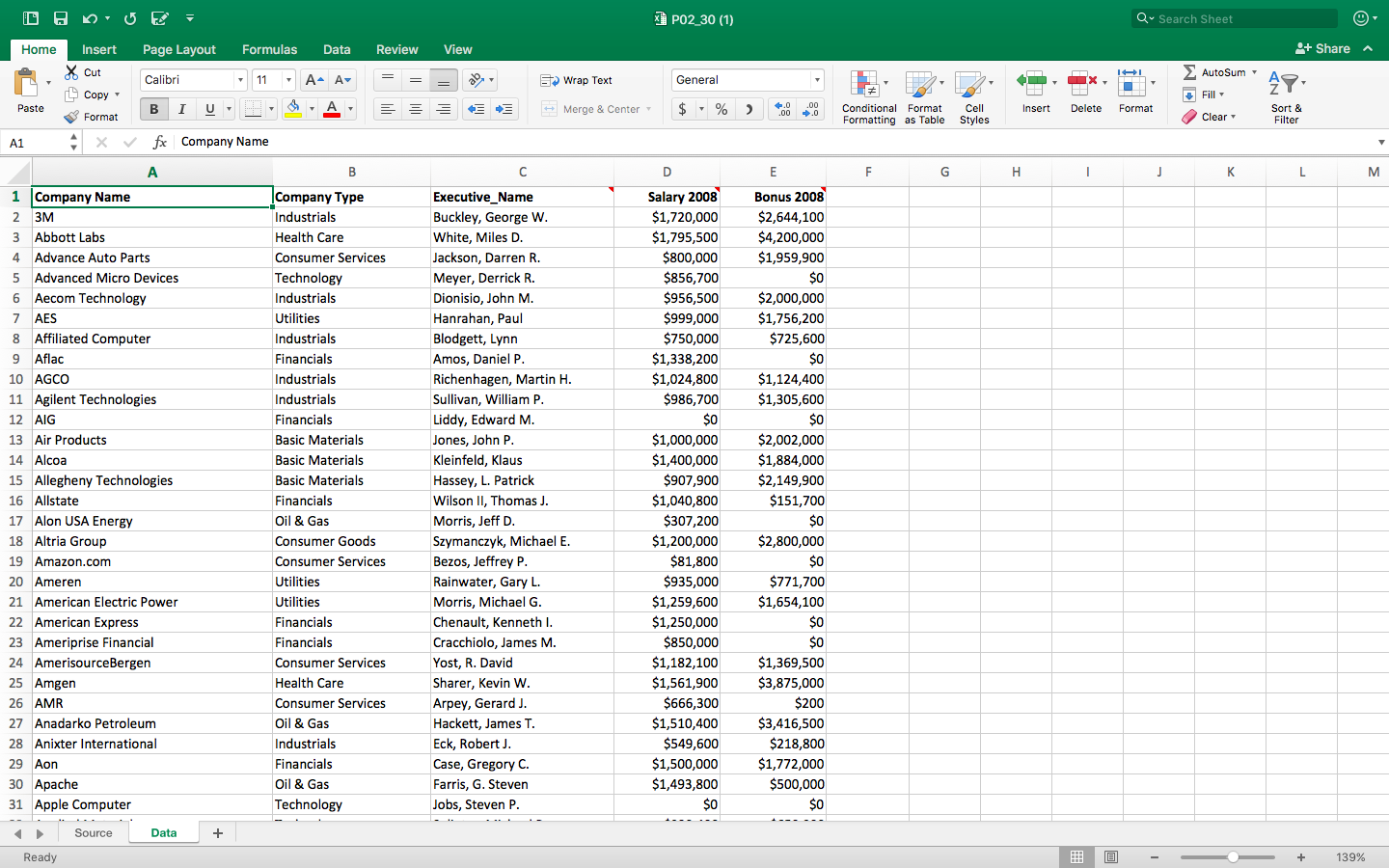Switch to Page Layout view in status bar
1389x868 pixels.
pyautogui.click(x=1111, y=857)
